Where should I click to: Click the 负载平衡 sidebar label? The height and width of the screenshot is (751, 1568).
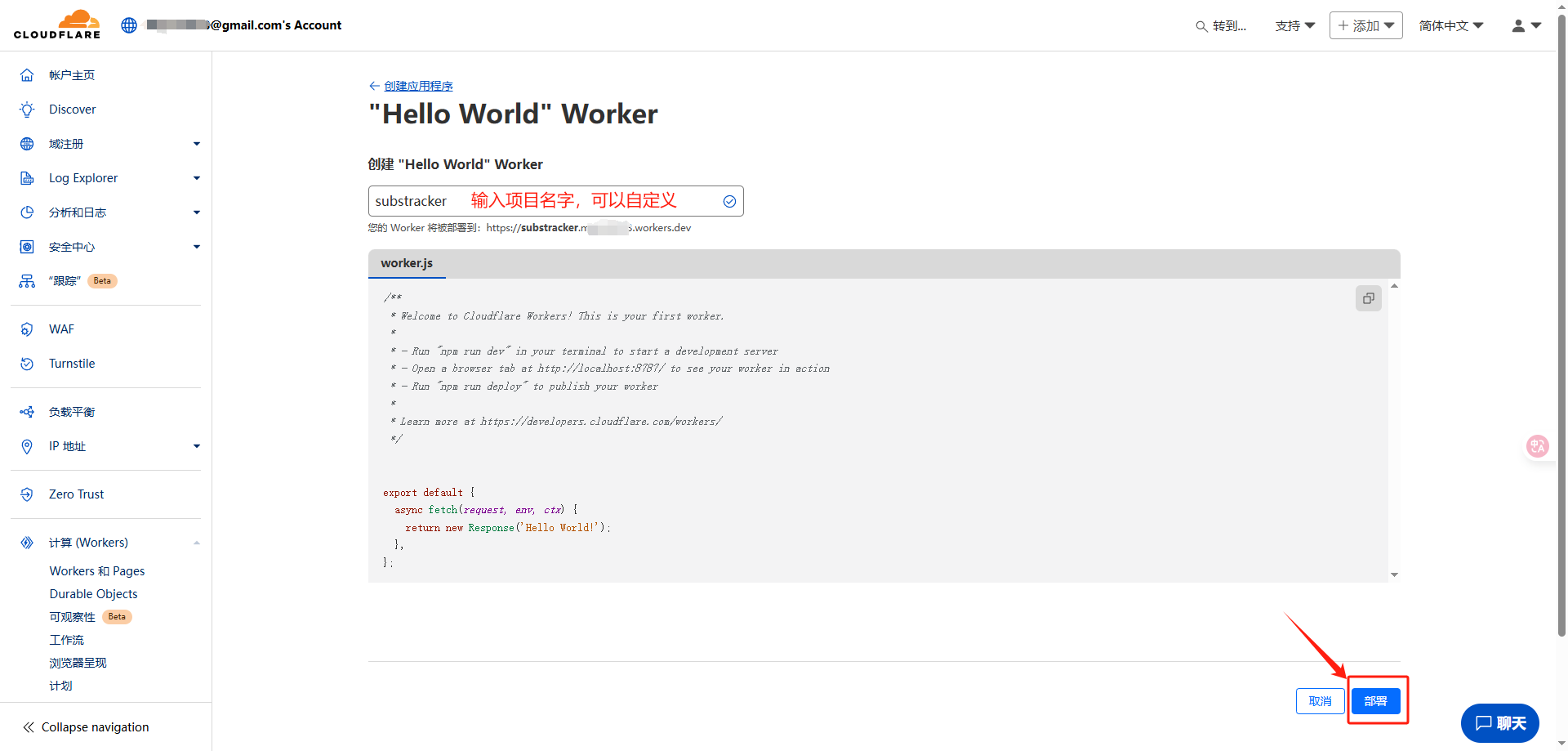[x=72, y=412]
